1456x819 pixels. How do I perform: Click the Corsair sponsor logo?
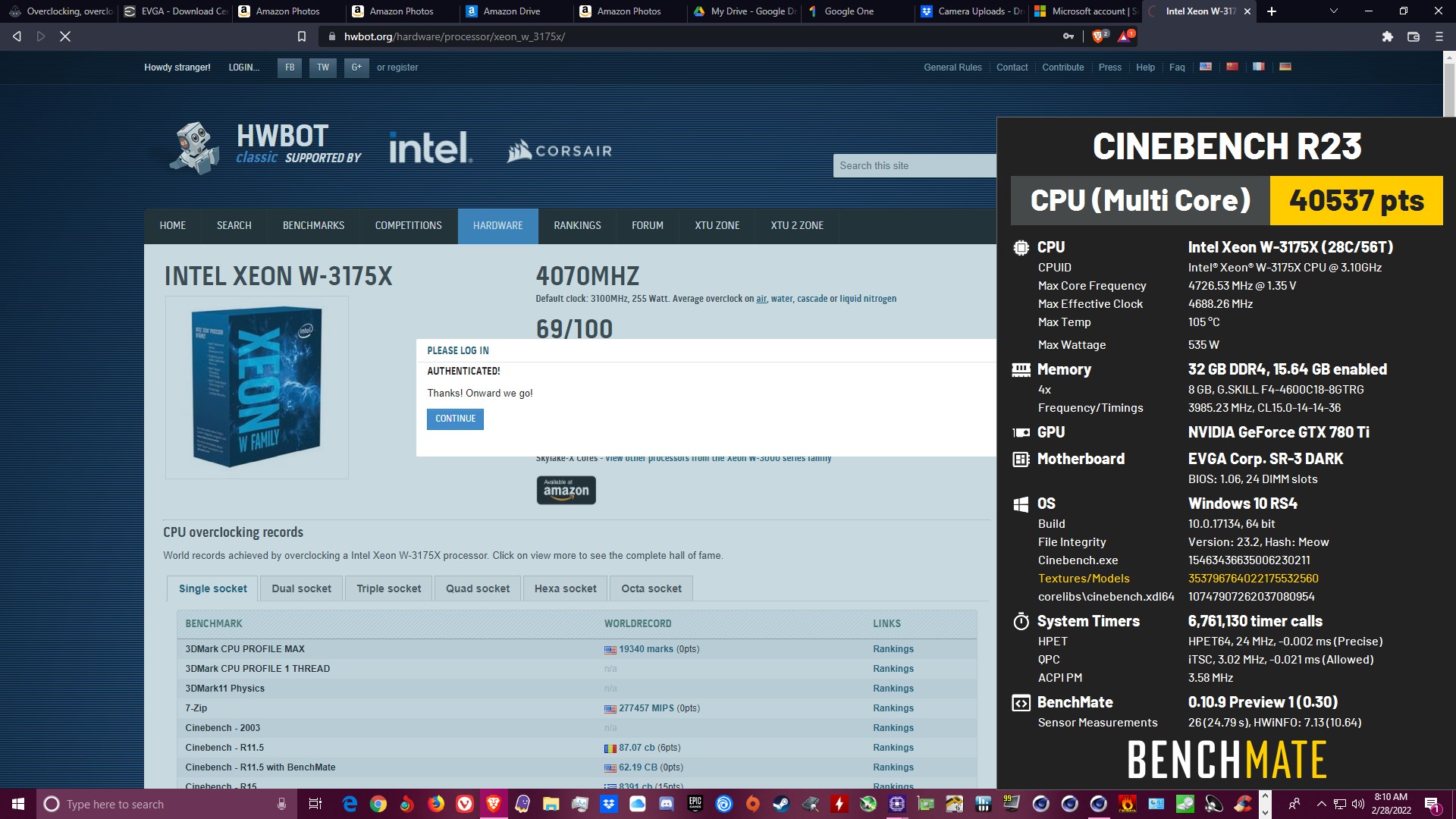(x=560, y=151)
